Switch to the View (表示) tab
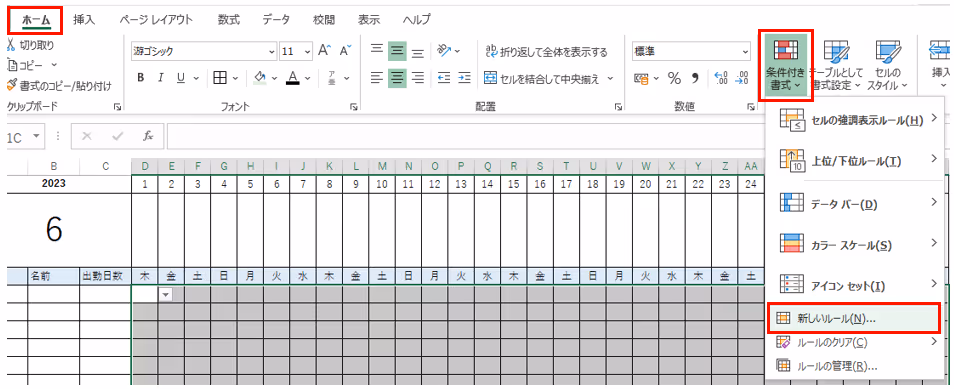 point(369,19)
